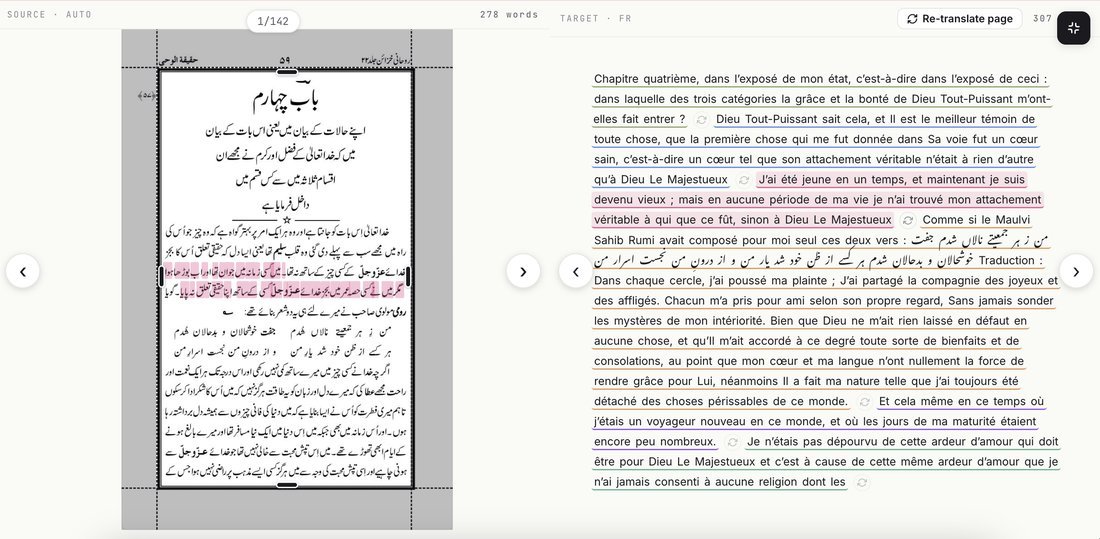
Task: Click the "Dans chaque cercle, j'ai poussé ma plainte" line
Action: click(826, 281)
